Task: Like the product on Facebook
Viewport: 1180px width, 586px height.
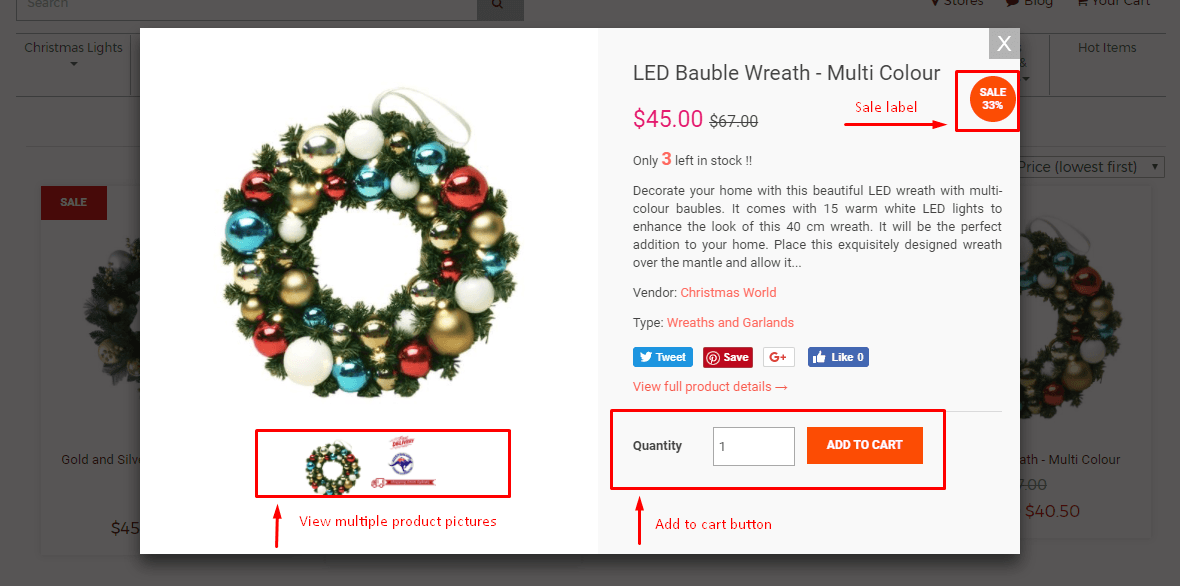Action: (x=838, y=357)
